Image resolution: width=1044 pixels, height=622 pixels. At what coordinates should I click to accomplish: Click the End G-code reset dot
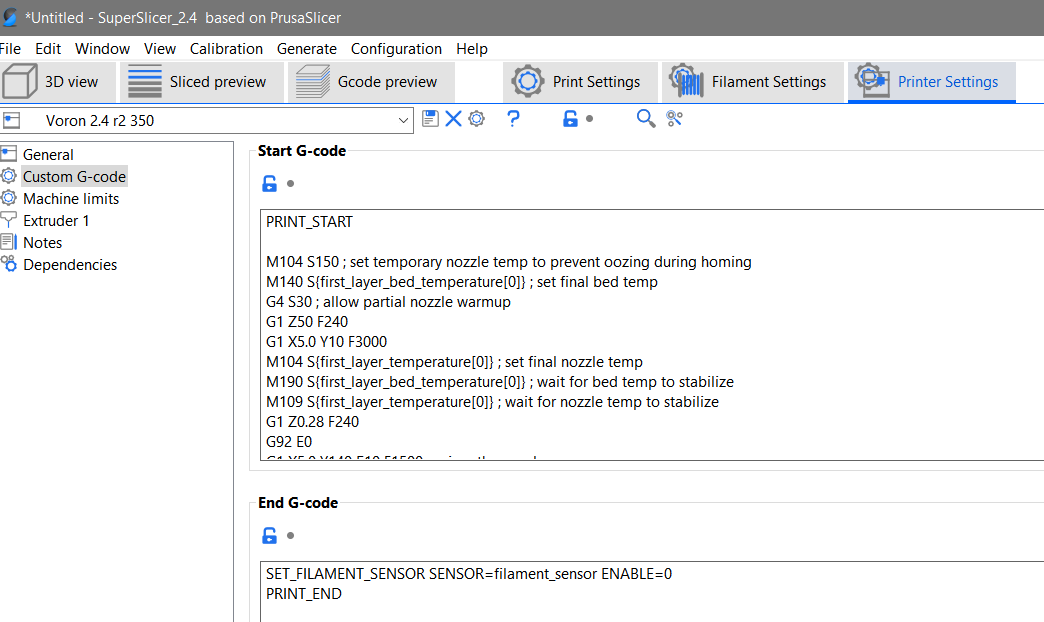(290, 535)
